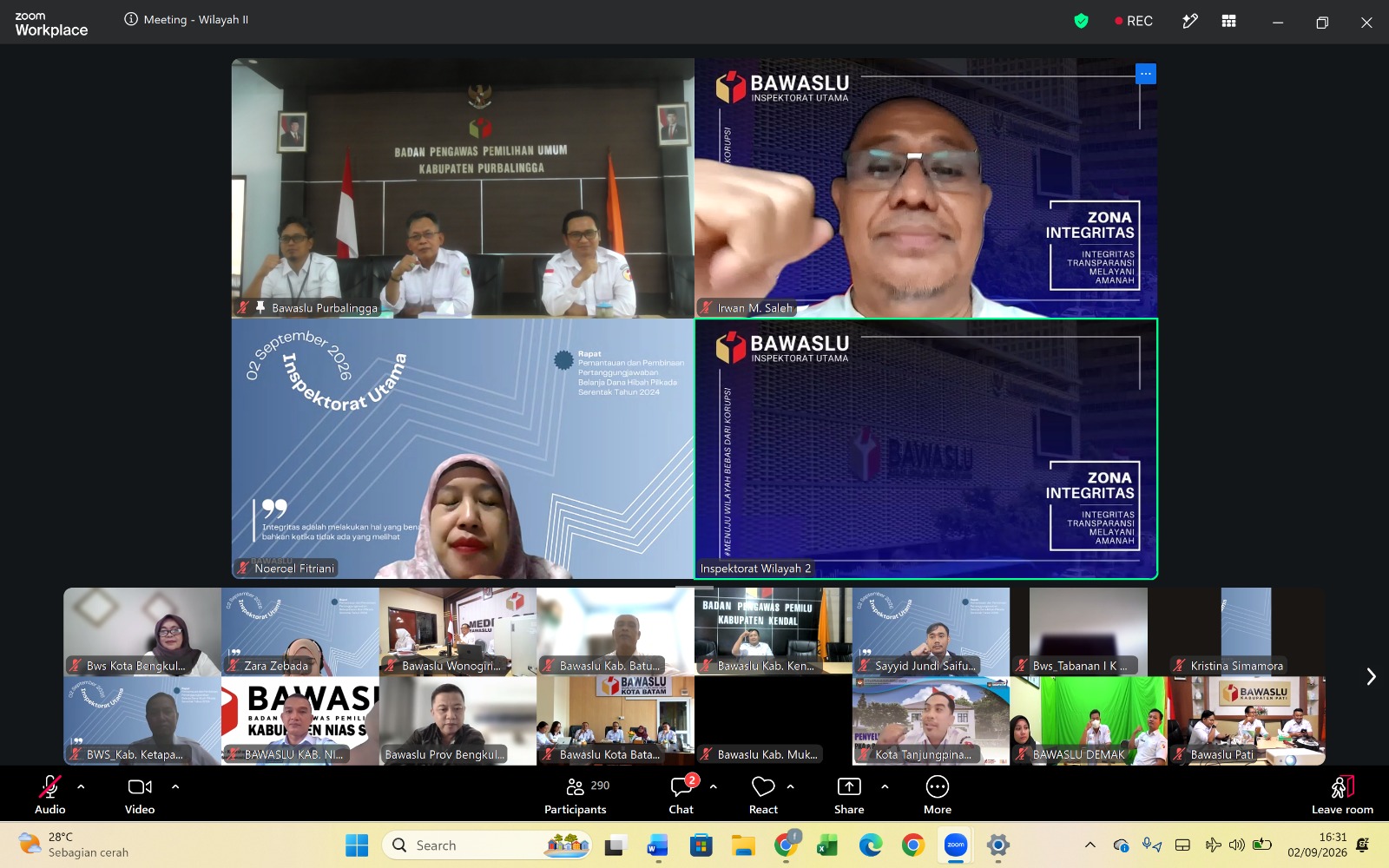Select the Bawaslu Prov Bengkulu thumbnail
This screenshot has height=868, width=1389.
pyautogui.click(x=458, y=720)
